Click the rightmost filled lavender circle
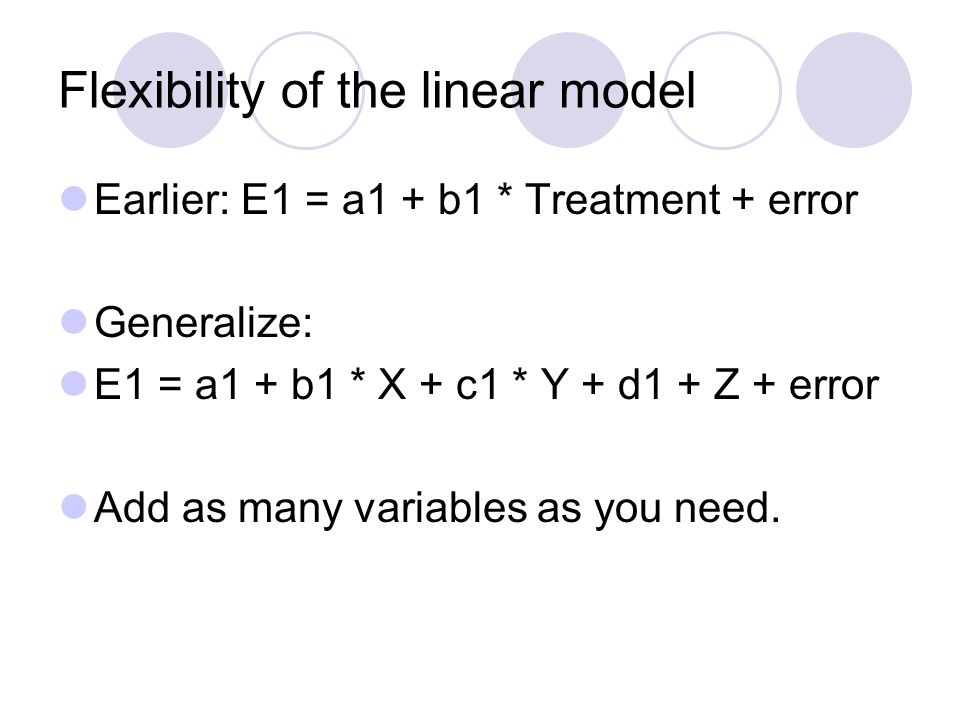Viewport: 960px width, 720px height. pos(853,90)
